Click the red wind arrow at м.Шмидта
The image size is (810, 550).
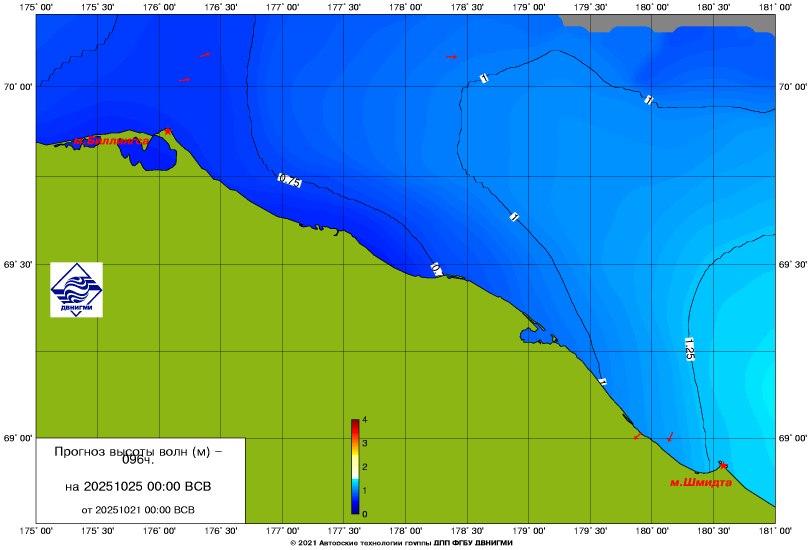click(722, 466)
